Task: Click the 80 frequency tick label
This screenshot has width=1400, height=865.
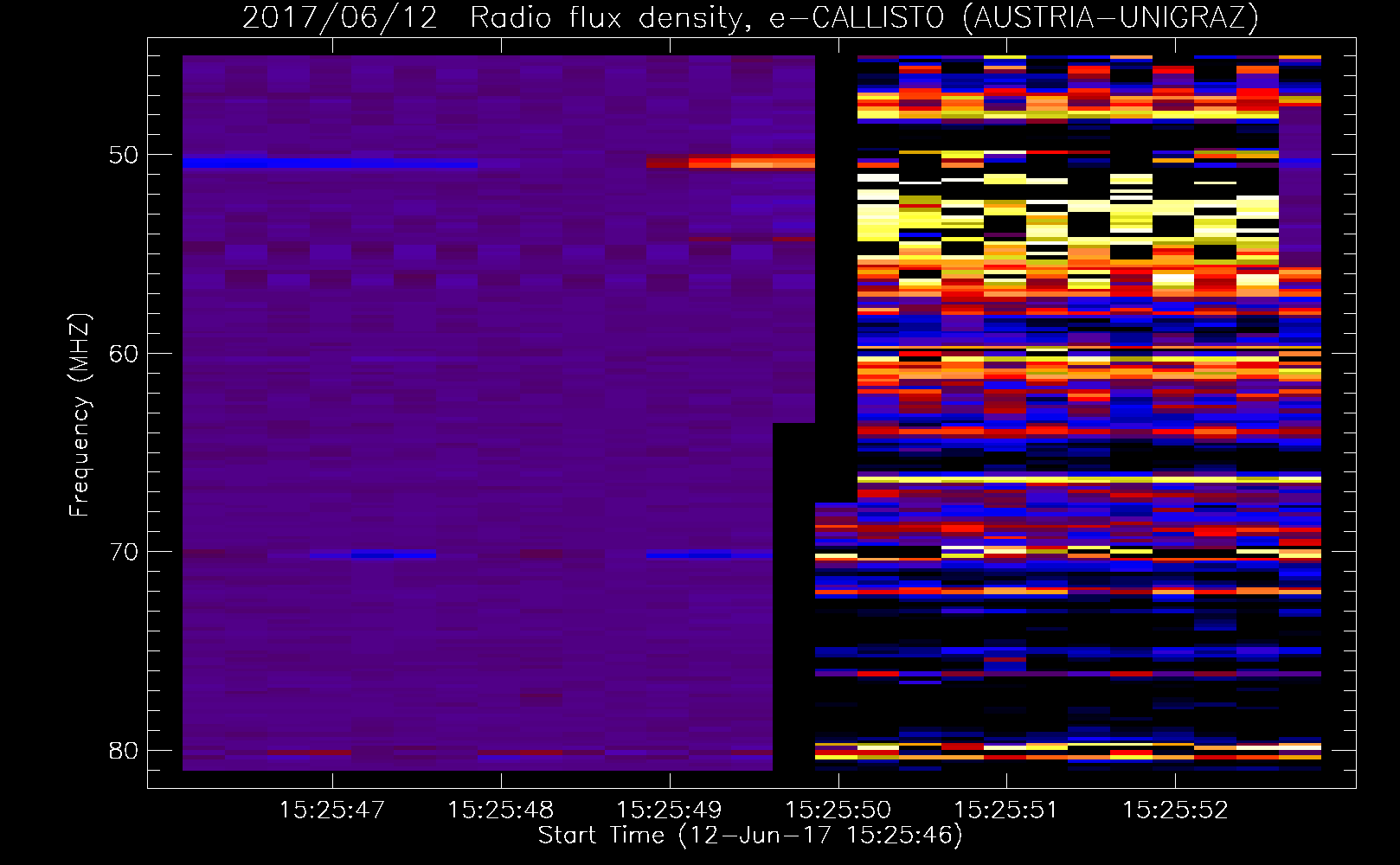Action: pos(124,751)
